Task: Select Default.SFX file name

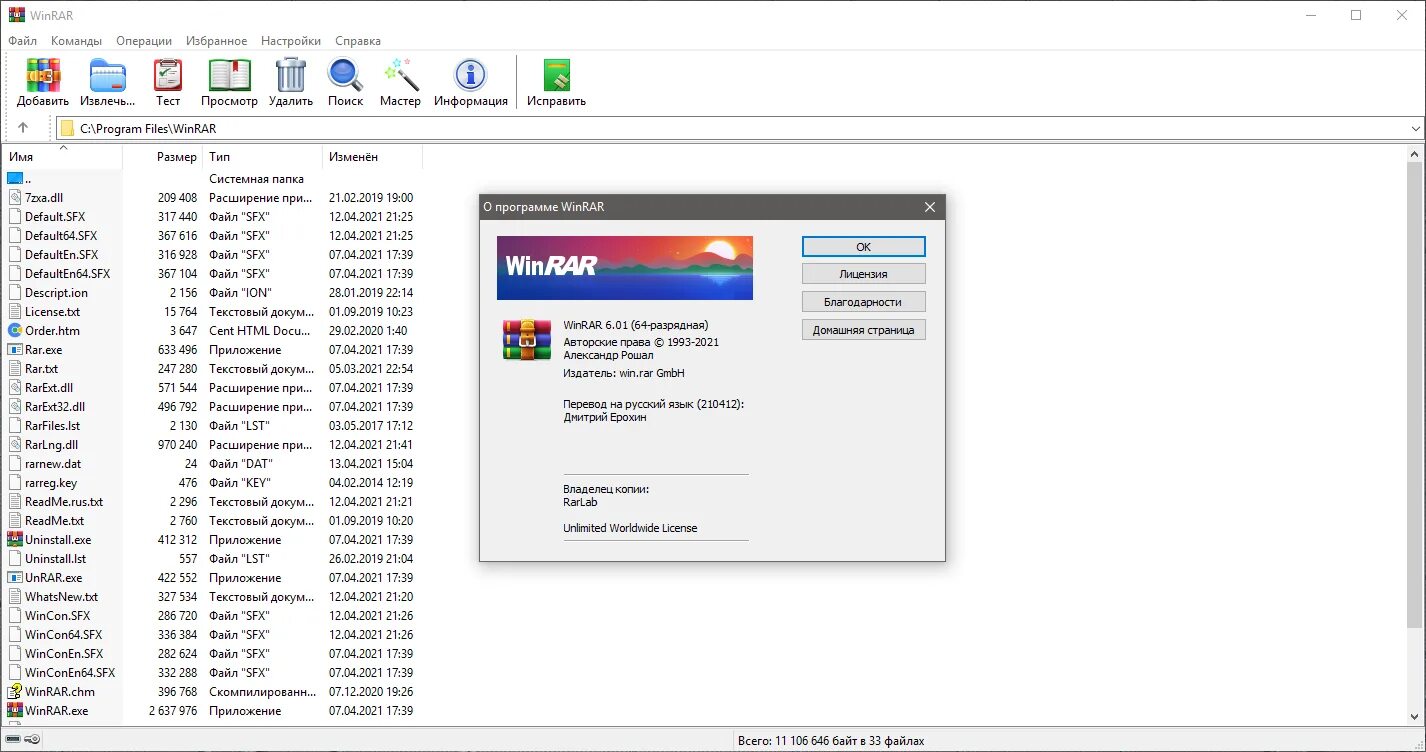Action: (55, 217)
